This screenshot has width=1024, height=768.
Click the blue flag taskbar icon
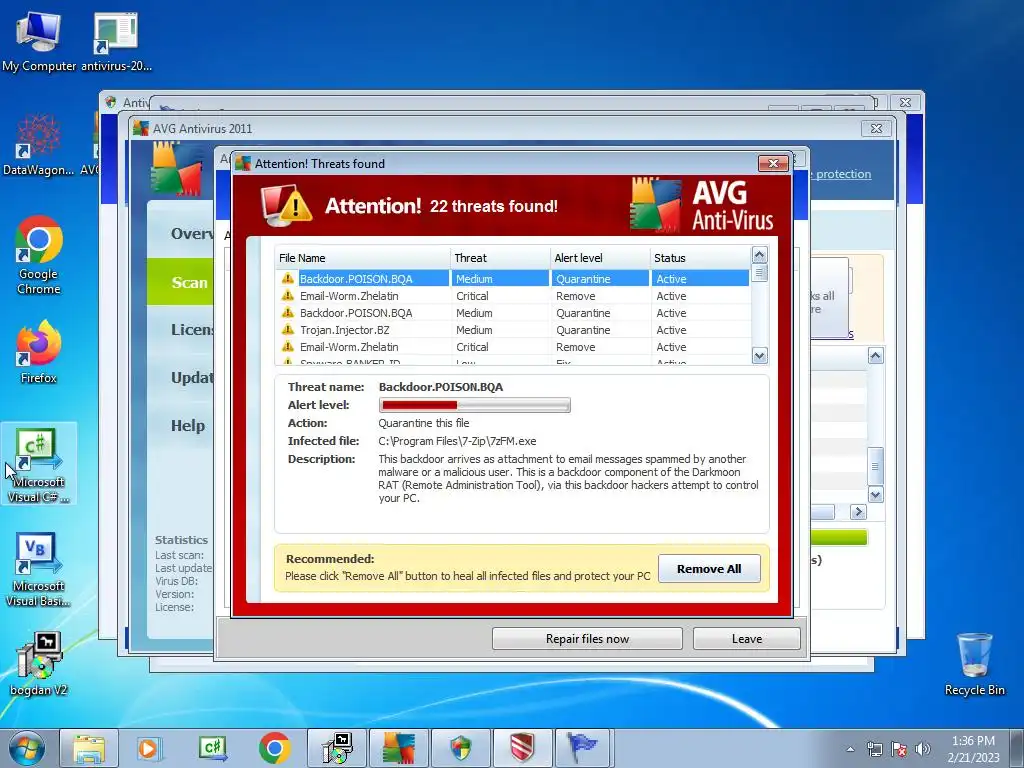[x=583, y=748]
